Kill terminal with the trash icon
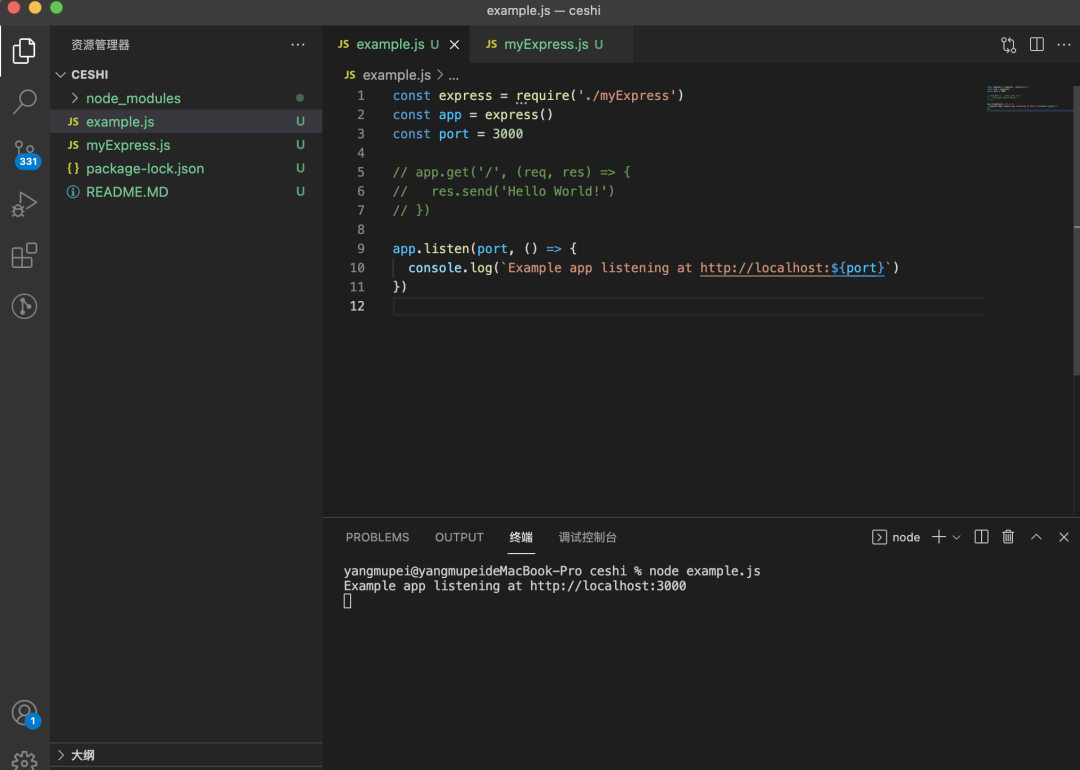The image size is (1080, 770). pyautogui.click(x=1008, y=537)
